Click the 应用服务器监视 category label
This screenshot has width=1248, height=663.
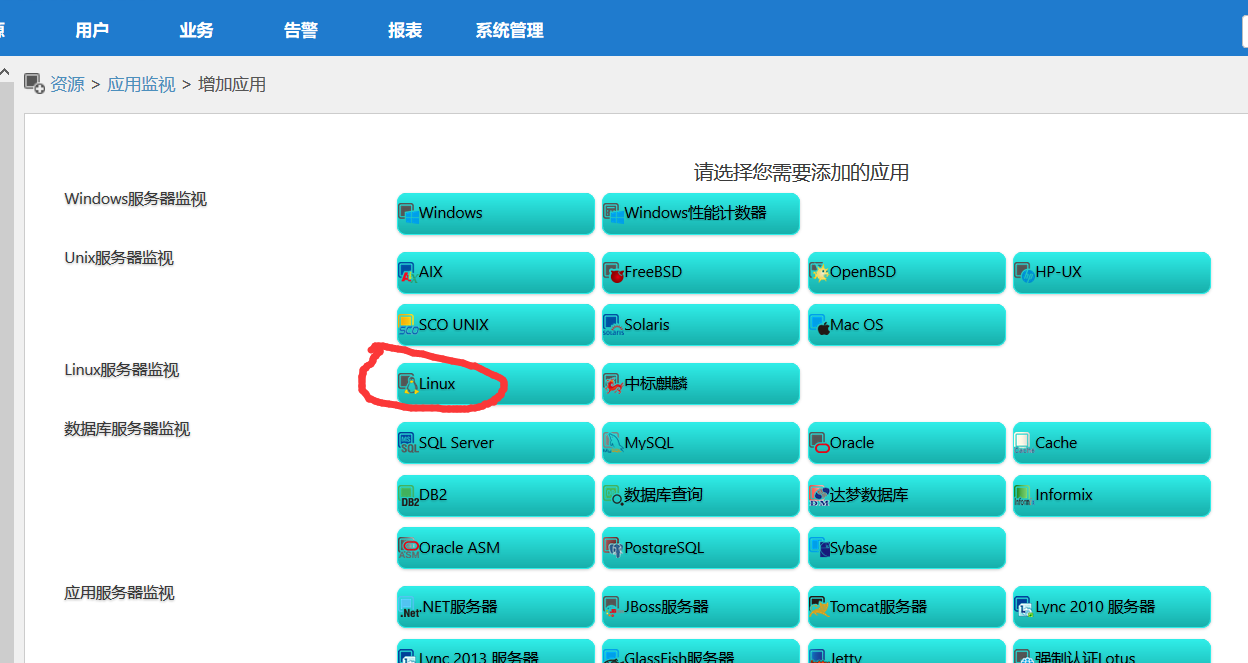pos(119,593)
